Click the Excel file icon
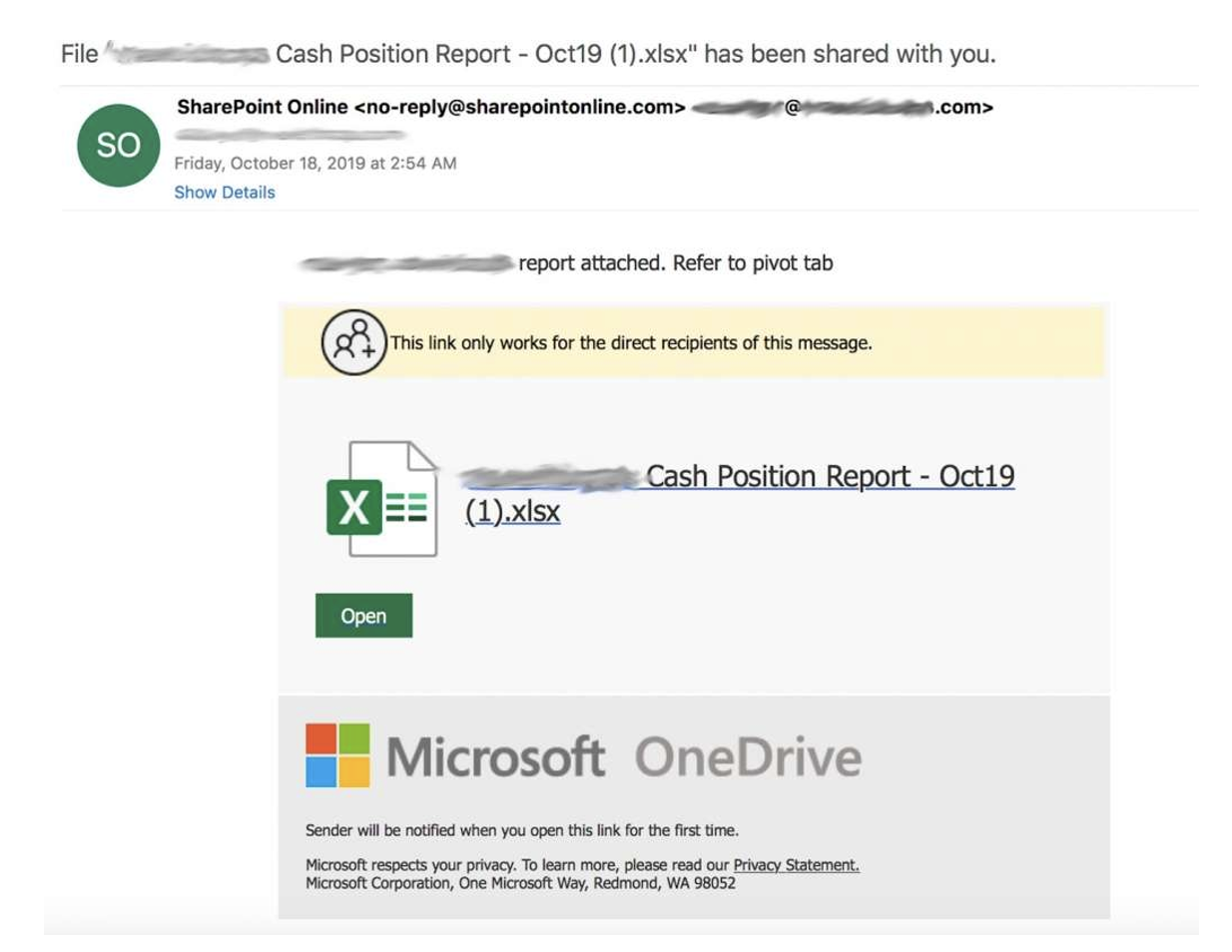This screenshot has width=1232, height=952. pyautogui.click(x=381, y=499)
